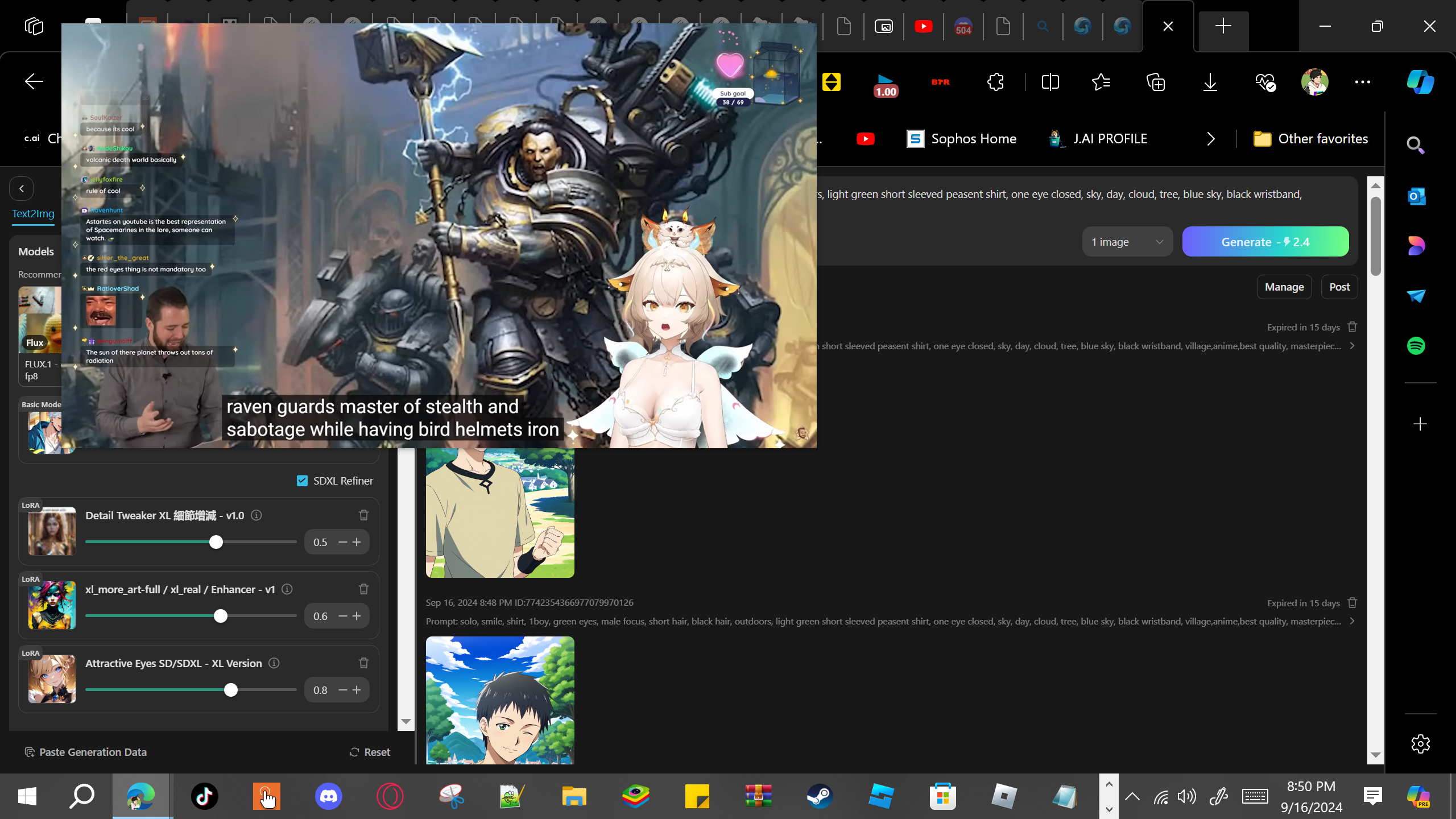Open a new browser tab
The width and height of the screenshot is (1456, 819).
point(1223,26)
